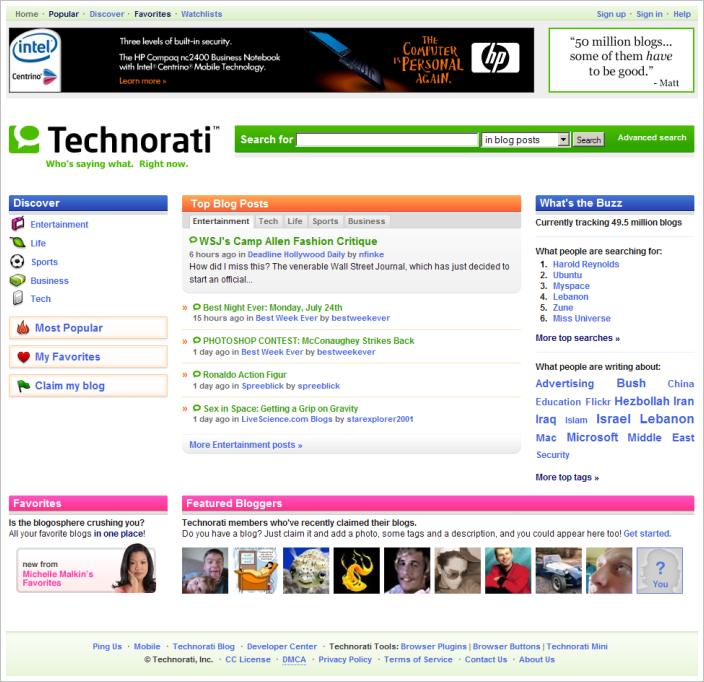Click the red heart My Favorites icon
The width and height of the screenshot is (704, 682).
click(x=23, y=357)
